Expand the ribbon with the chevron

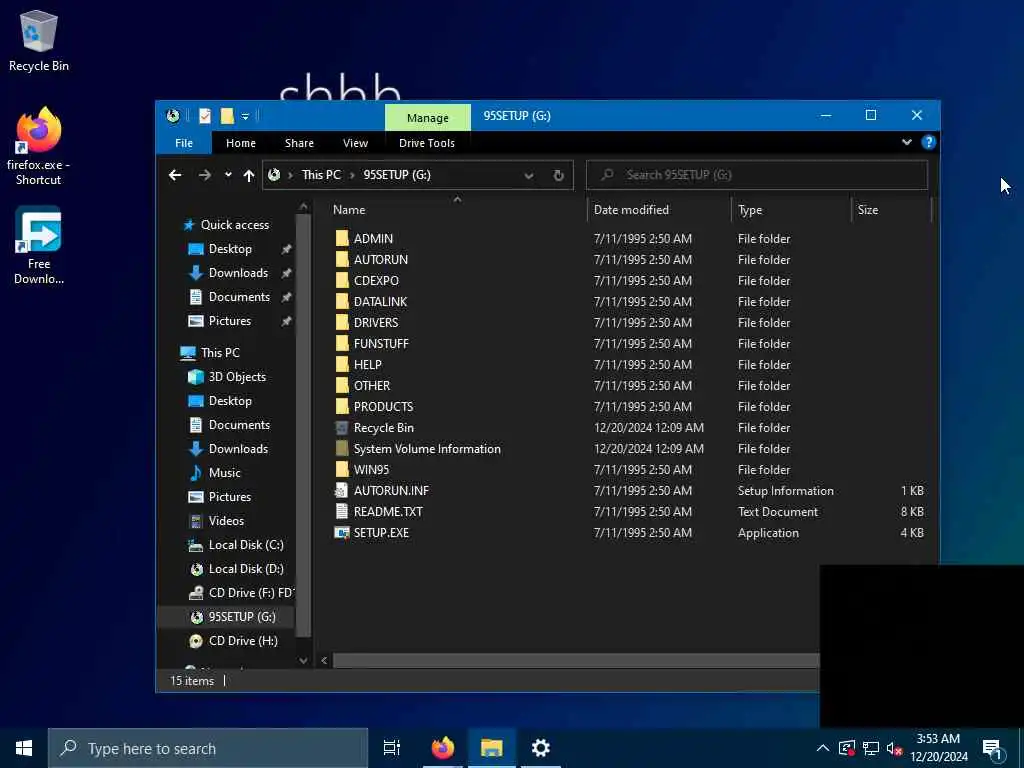pyautogui.click(x=906, y=142)
